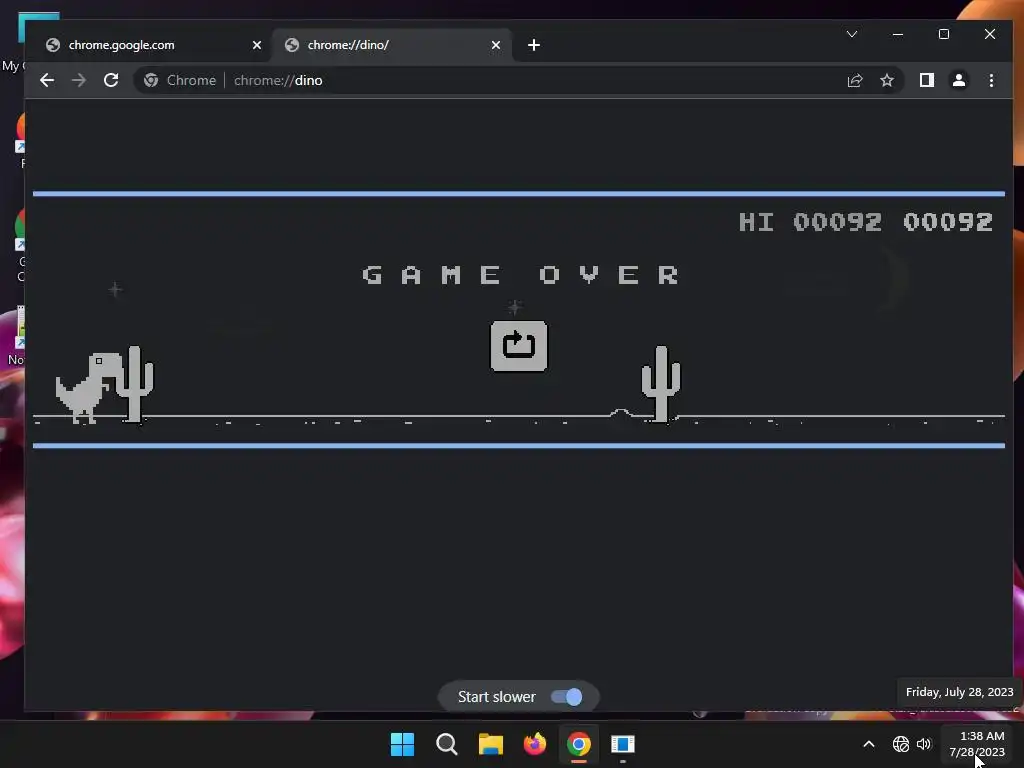Screen dimensions: 1024x768
Task: Go back to the previous page
Action: coord(47,80)
